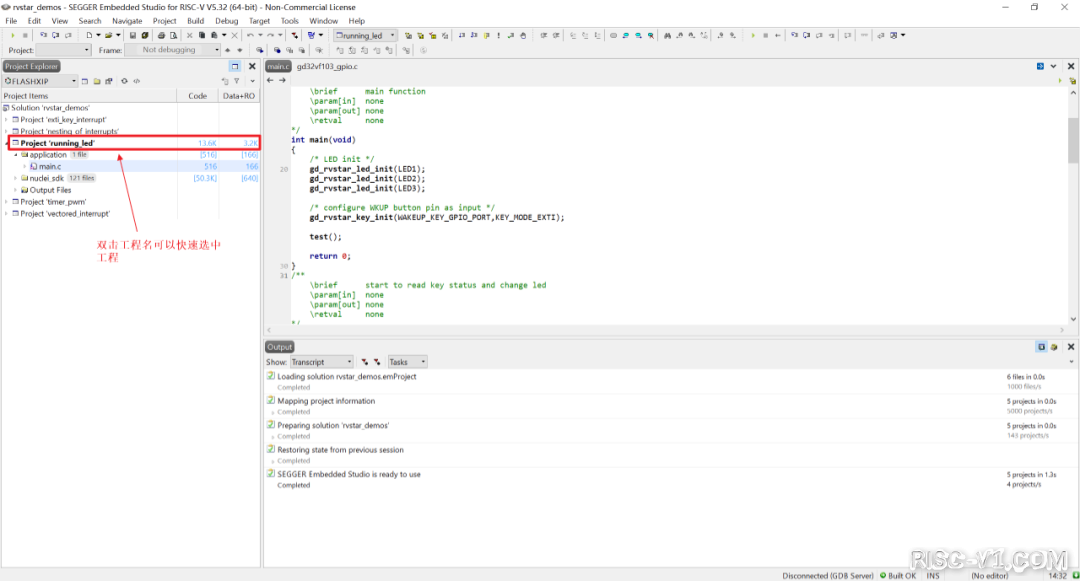Expand Project 'exti_key_interrupt' tree node
Screen dimensions: 1080x581
(x=7, y=120)
